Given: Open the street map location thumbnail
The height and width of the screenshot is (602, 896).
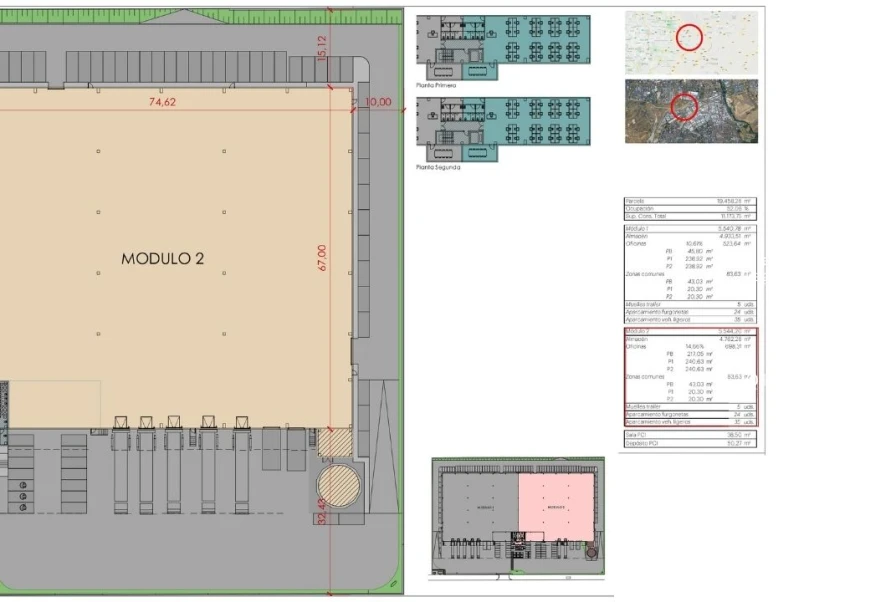Looking at the screenshot, I should (691, 42).
